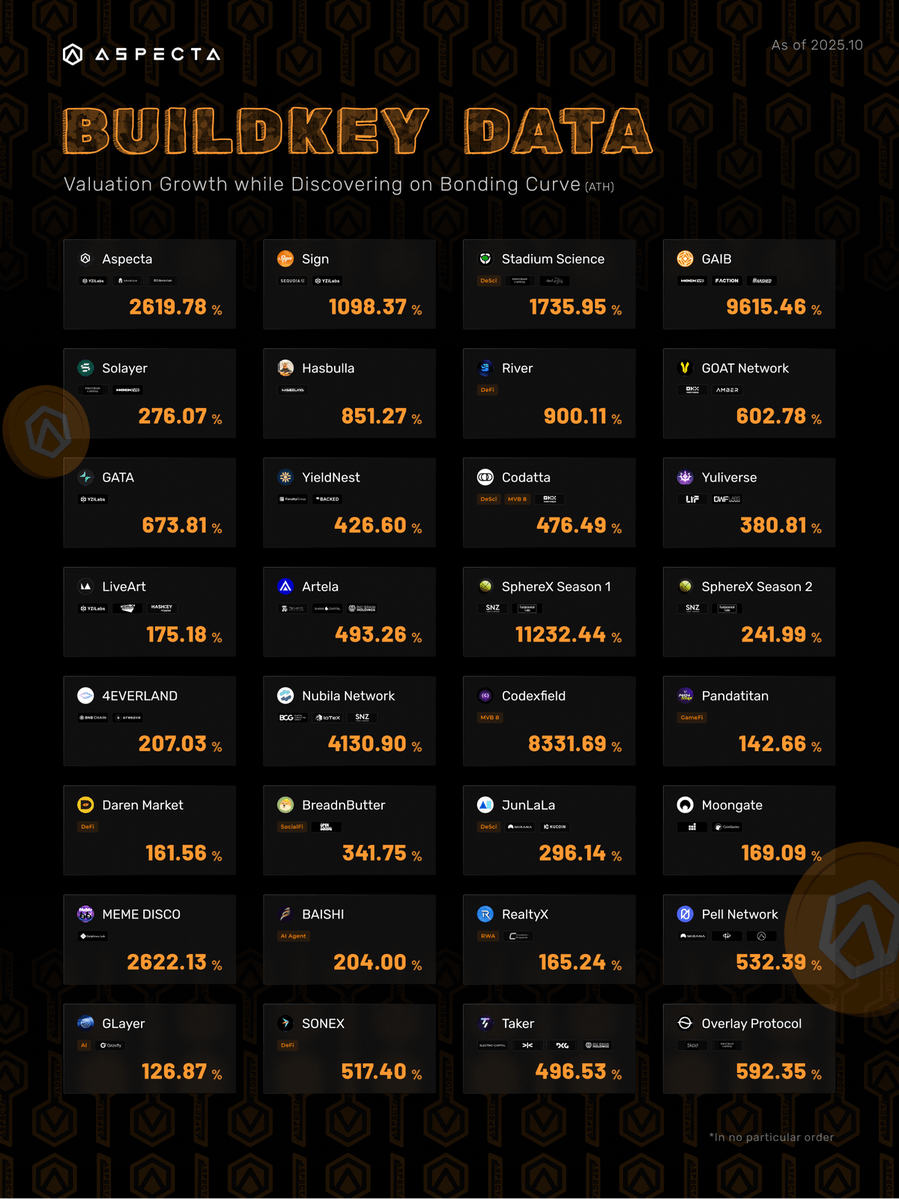Click the Artela triangle icon
The width and height of the screenshot is (899, 1199).
(285, 586)
